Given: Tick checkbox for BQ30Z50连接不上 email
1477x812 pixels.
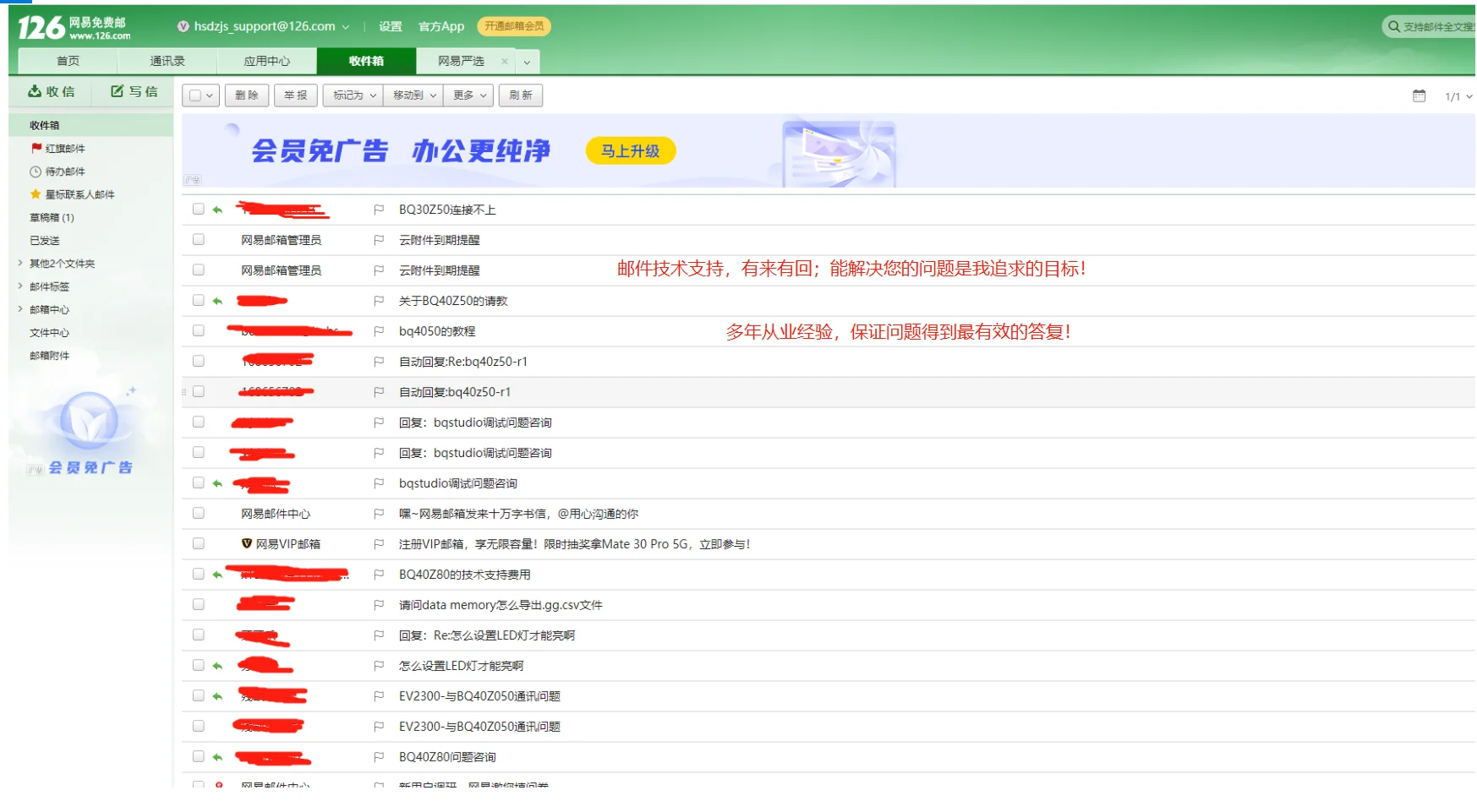Looking at the screenshot, I should [199, 209].
